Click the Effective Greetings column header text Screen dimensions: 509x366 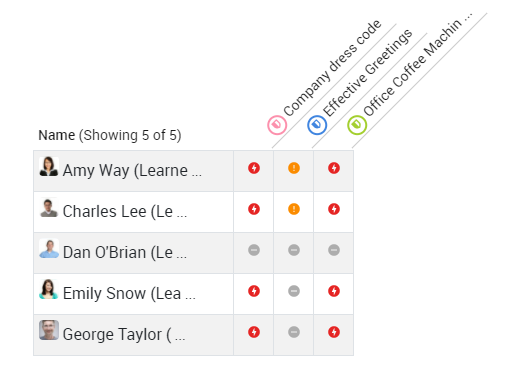368,72
